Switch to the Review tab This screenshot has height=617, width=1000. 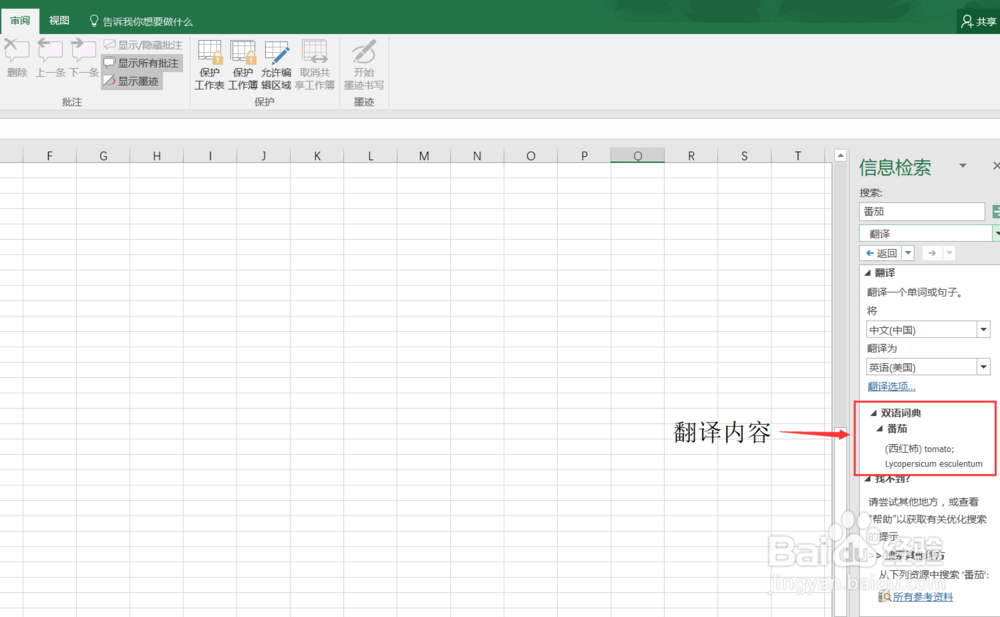tap(20, 20)
